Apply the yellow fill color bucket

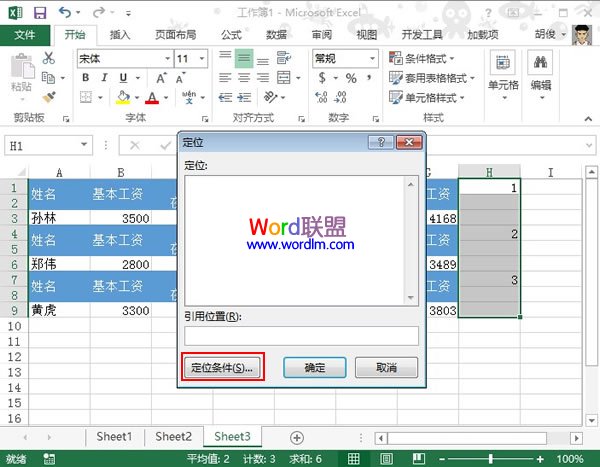(123, 97)
